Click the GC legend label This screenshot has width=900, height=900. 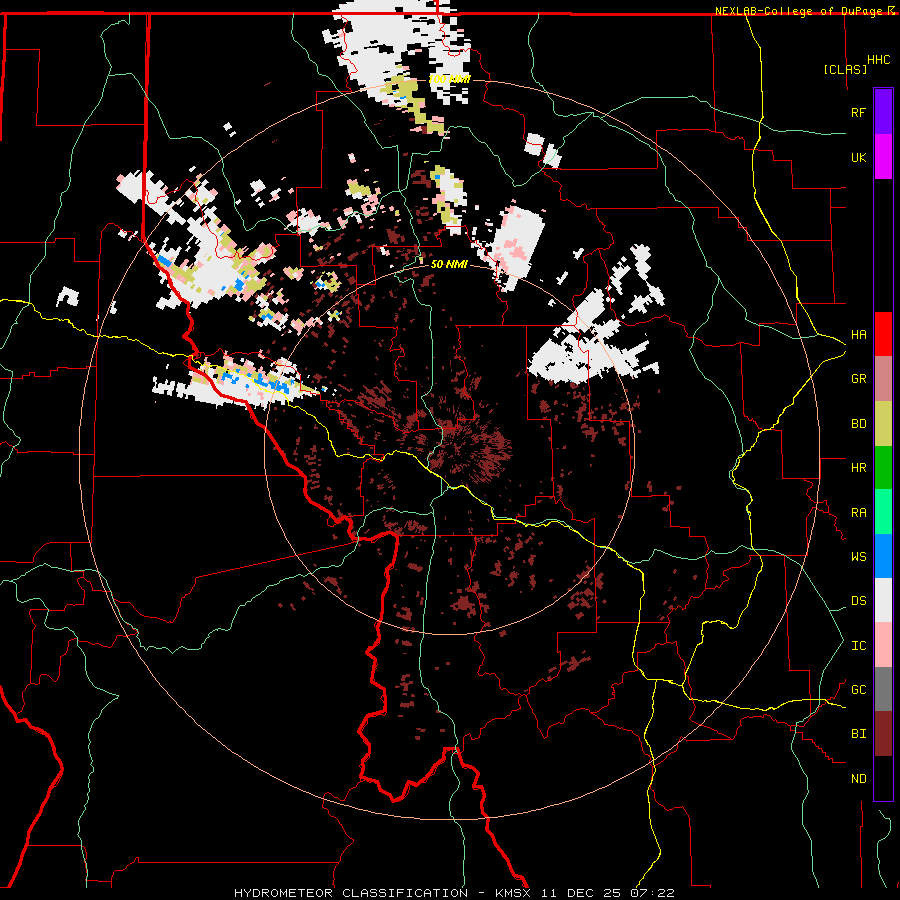(858, 690)
